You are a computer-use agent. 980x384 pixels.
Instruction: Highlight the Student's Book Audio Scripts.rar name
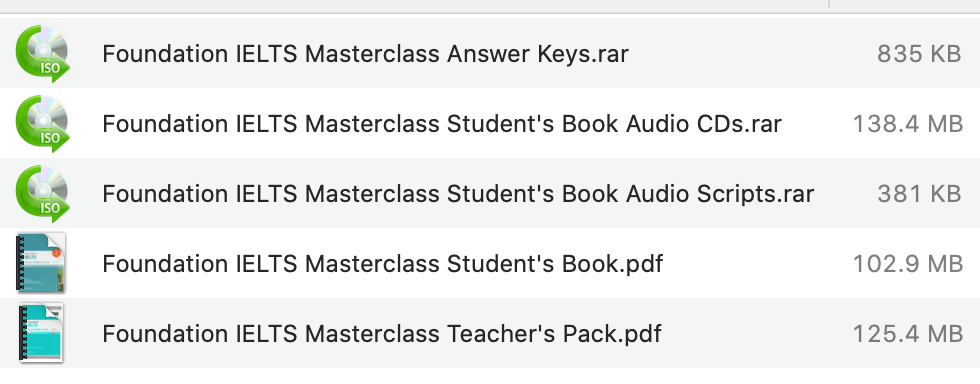tap(458, 195)
